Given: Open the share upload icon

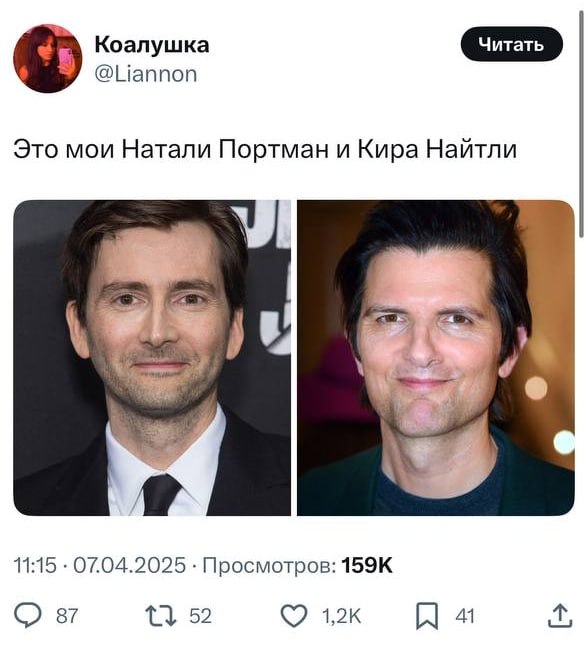Looking at the screenshot, I should [x=560, y=616].
